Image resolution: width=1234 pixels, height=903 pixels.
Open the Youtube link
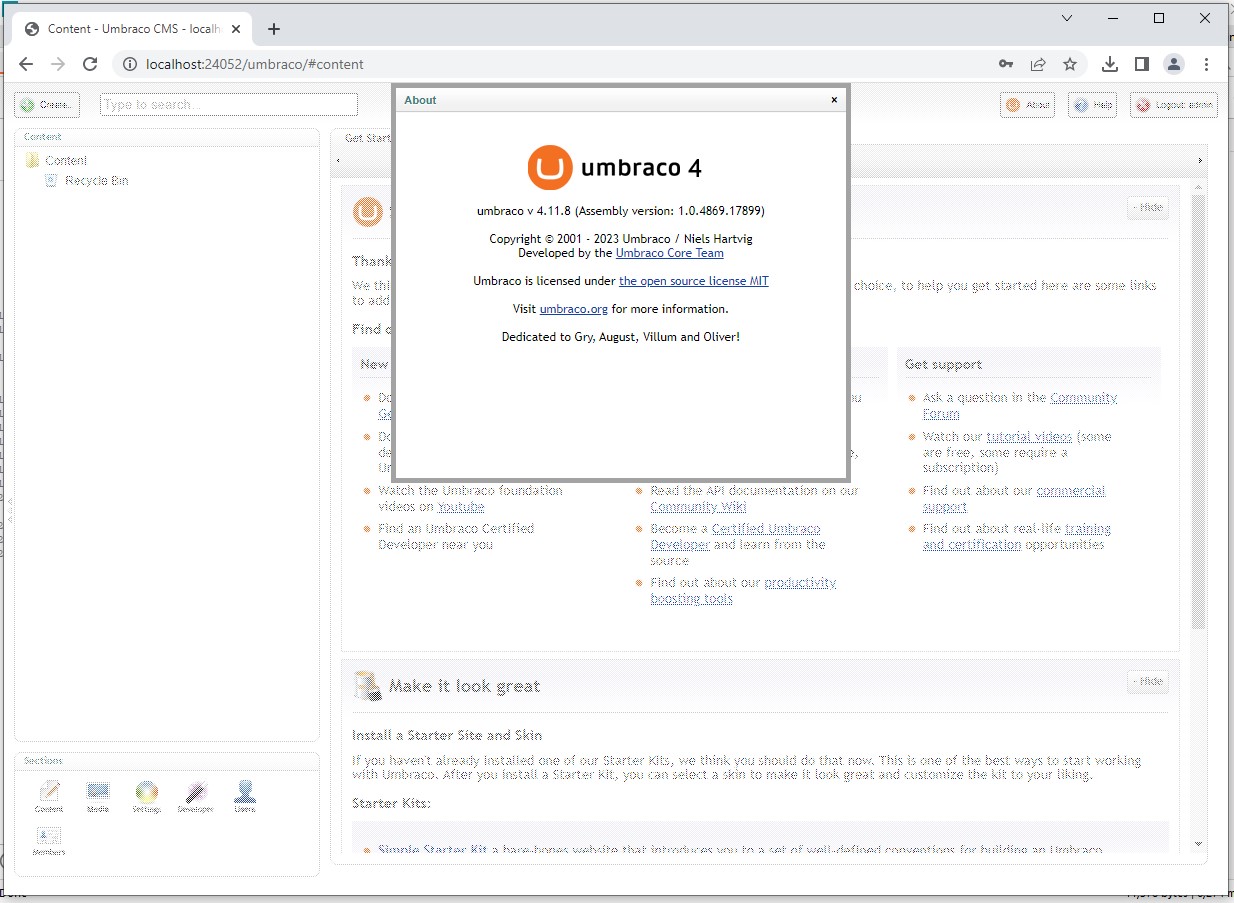[460, 507]
